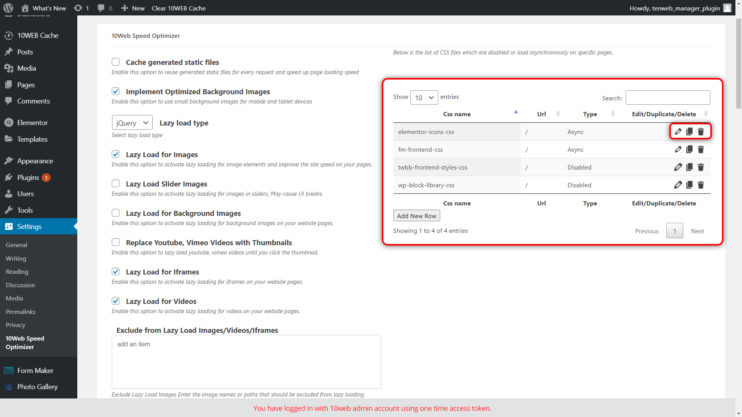
Task: Go to Privacy settings submenu
Action: pyautogui.click(x=15, y=325)
